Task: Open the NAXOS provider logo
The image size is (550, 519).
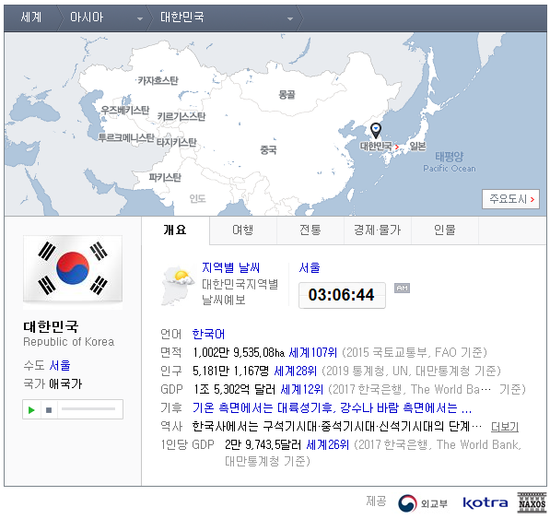Action: [x=532, y=503]
